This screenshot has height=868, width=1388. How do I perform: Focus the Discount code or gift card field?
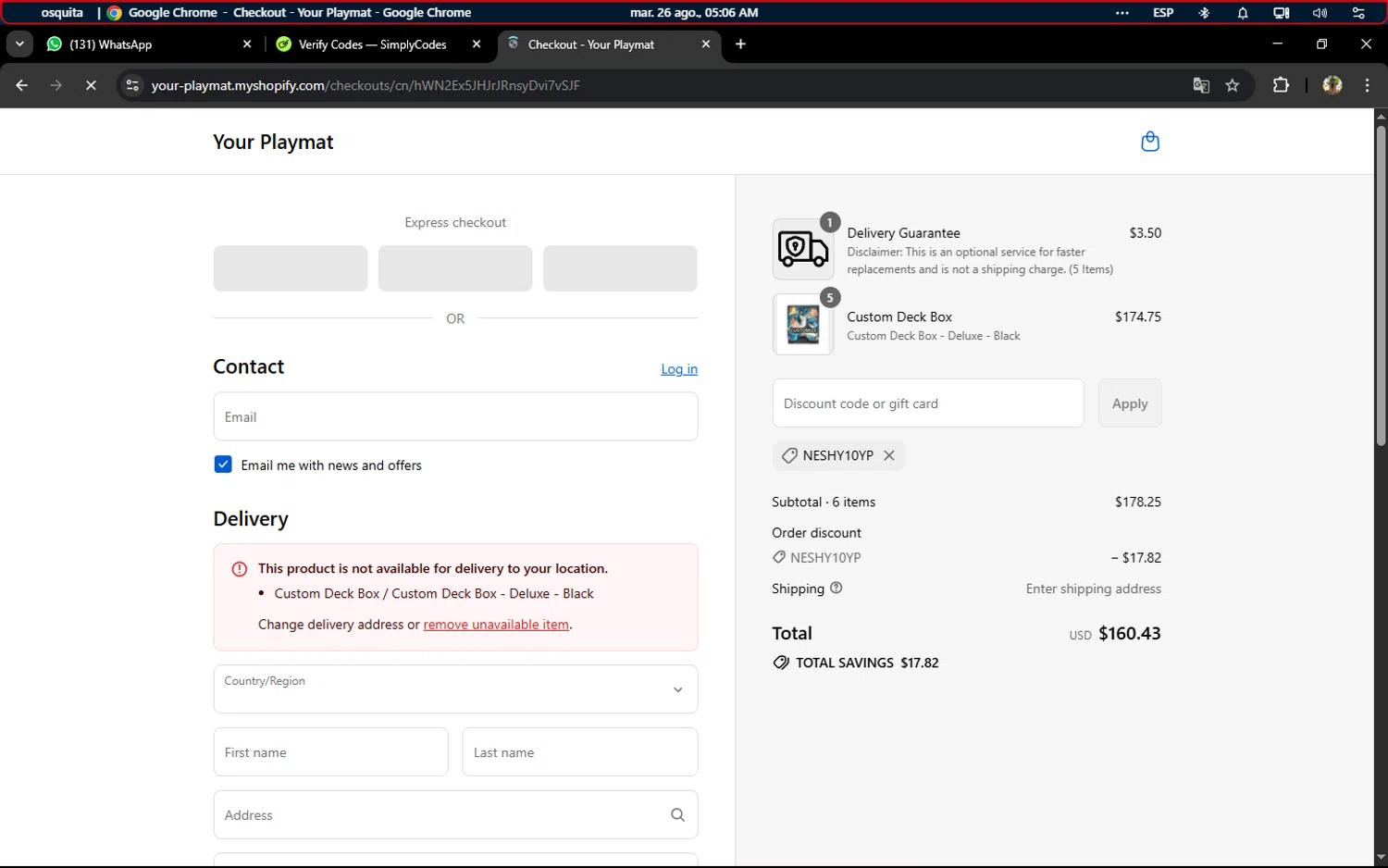pyautogui.click(x=928, y=403)
